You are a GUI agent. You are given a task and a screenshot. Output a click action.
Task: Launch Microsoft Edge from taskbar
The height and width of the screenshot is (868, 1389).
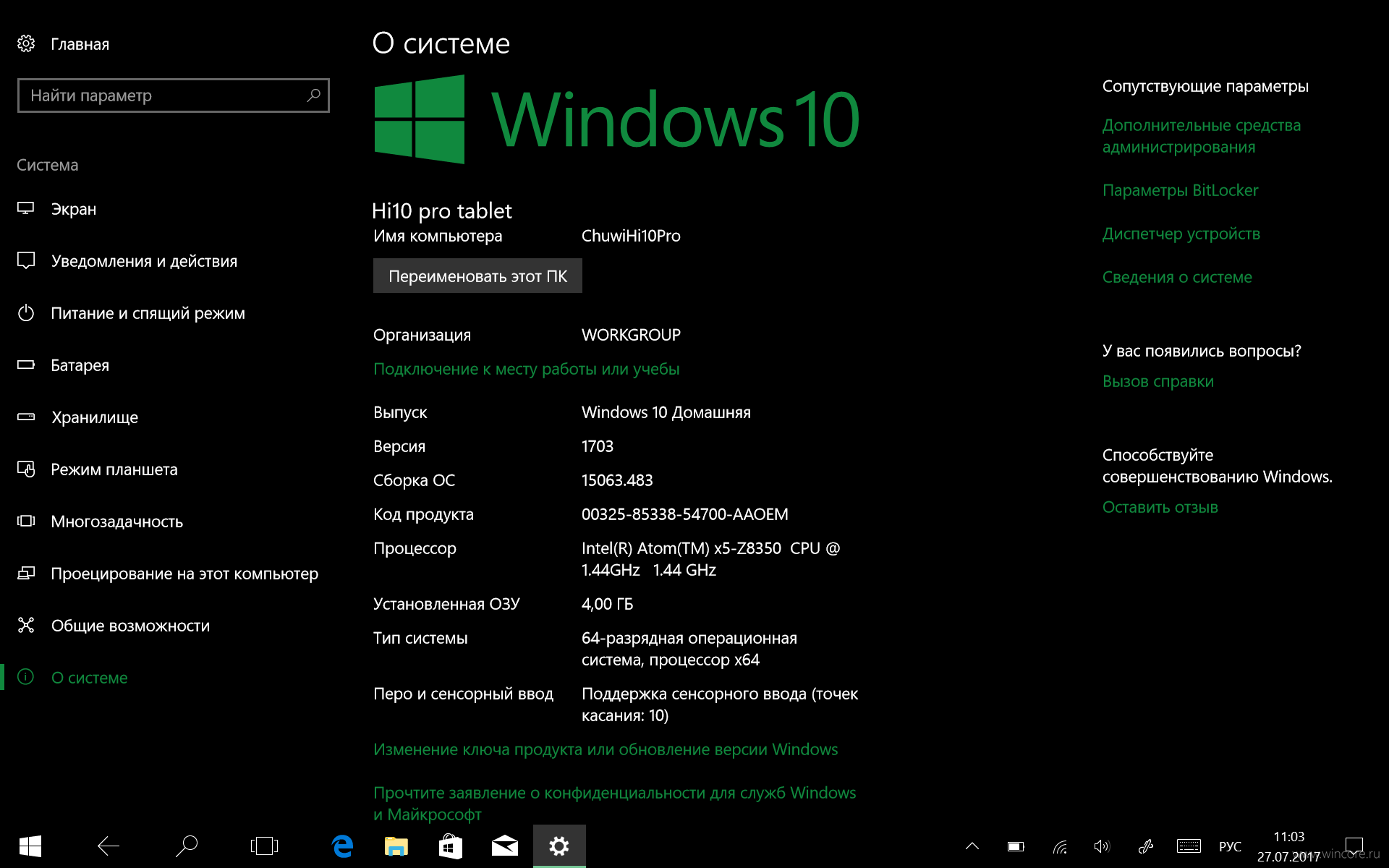(342, 846)
